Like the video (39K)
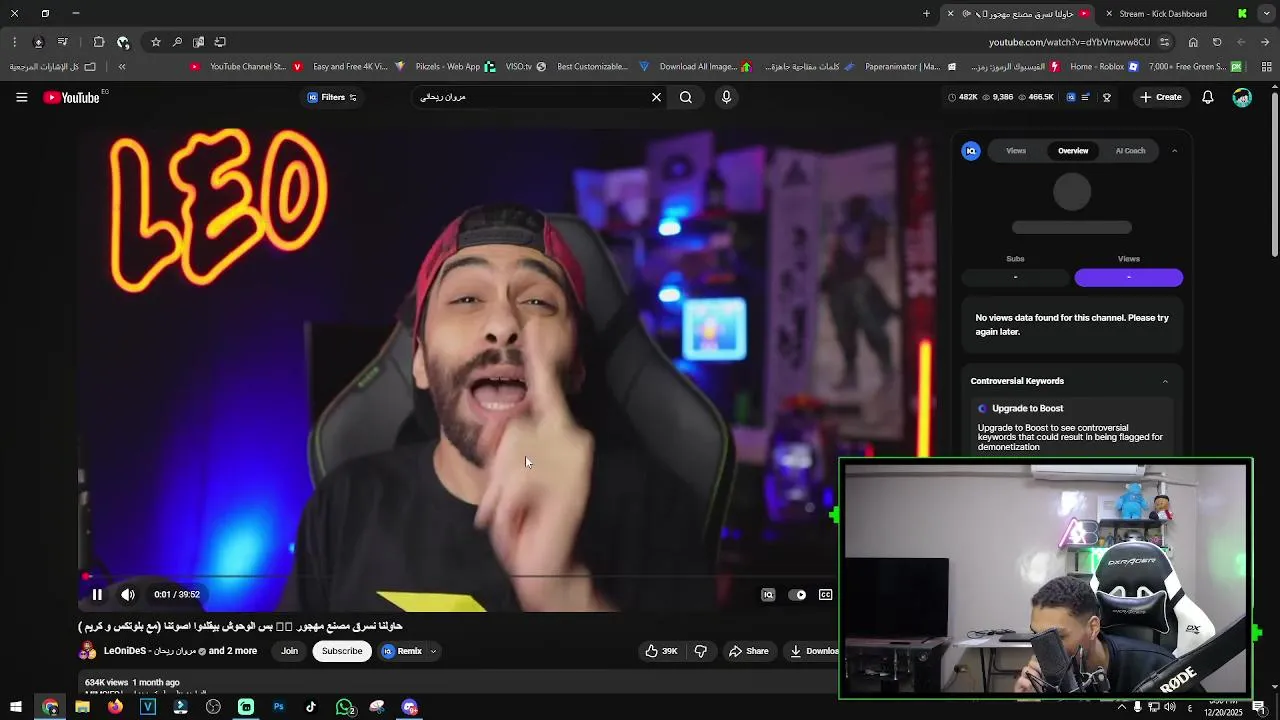This screenshot has width=1280, height=720. click(x=661, y=651)
